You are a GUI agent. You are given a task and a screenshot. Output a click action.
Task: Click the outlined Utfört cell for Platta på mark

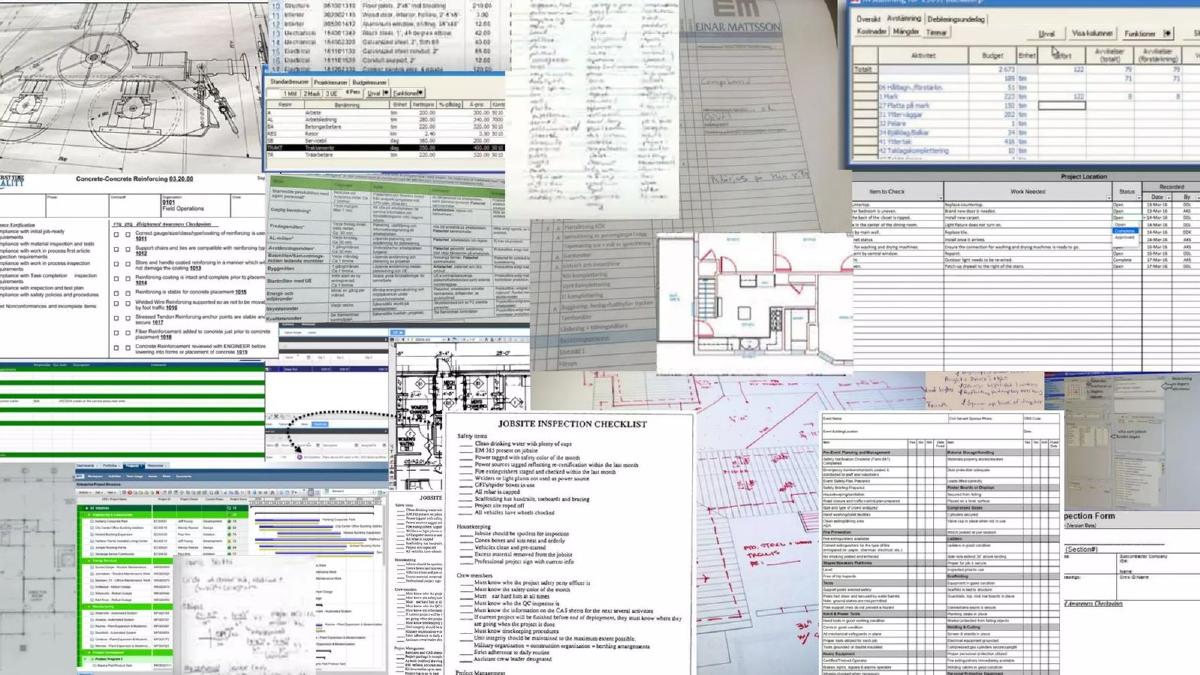point(1062,105)
